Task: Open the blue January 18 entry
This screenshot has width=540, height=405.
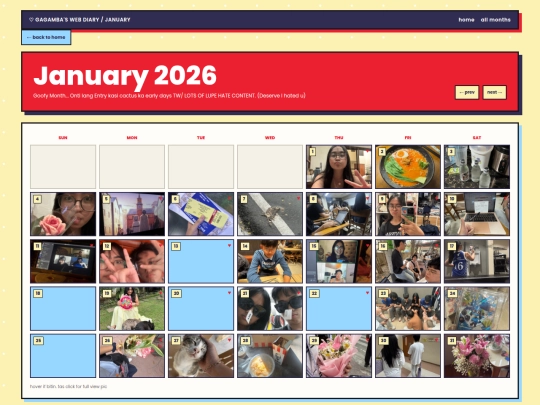Action: tap(63, 309)
